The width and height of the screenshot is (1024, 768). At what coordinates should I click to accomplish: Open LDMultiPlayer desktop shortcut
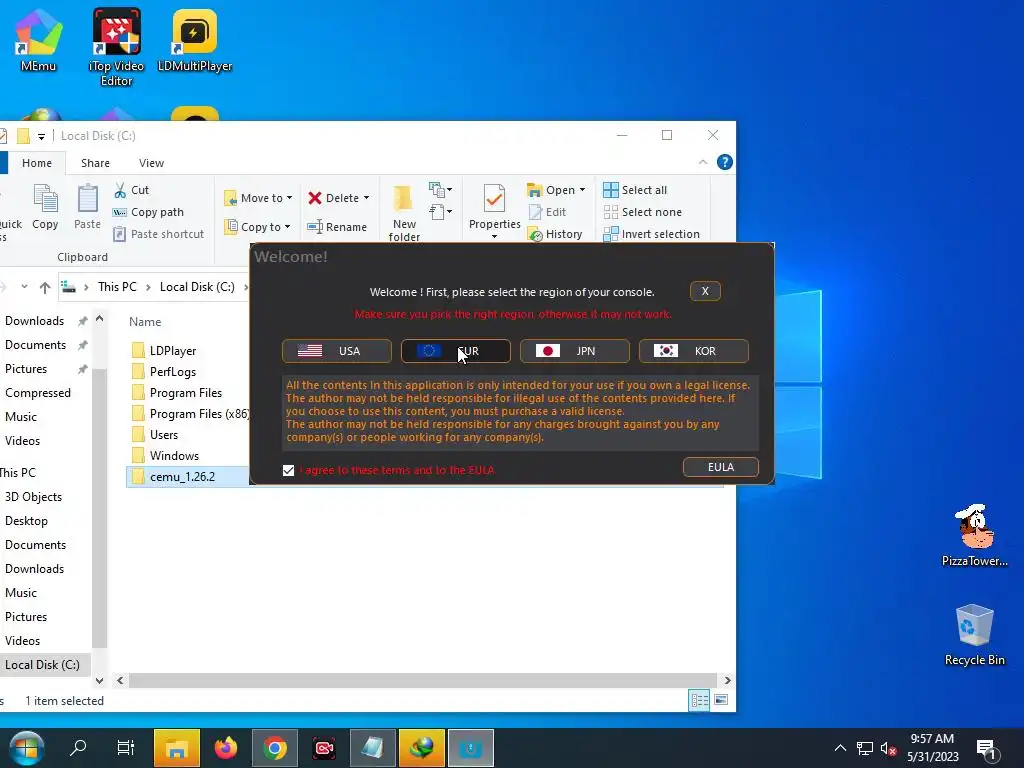click(x=195, y=40)
